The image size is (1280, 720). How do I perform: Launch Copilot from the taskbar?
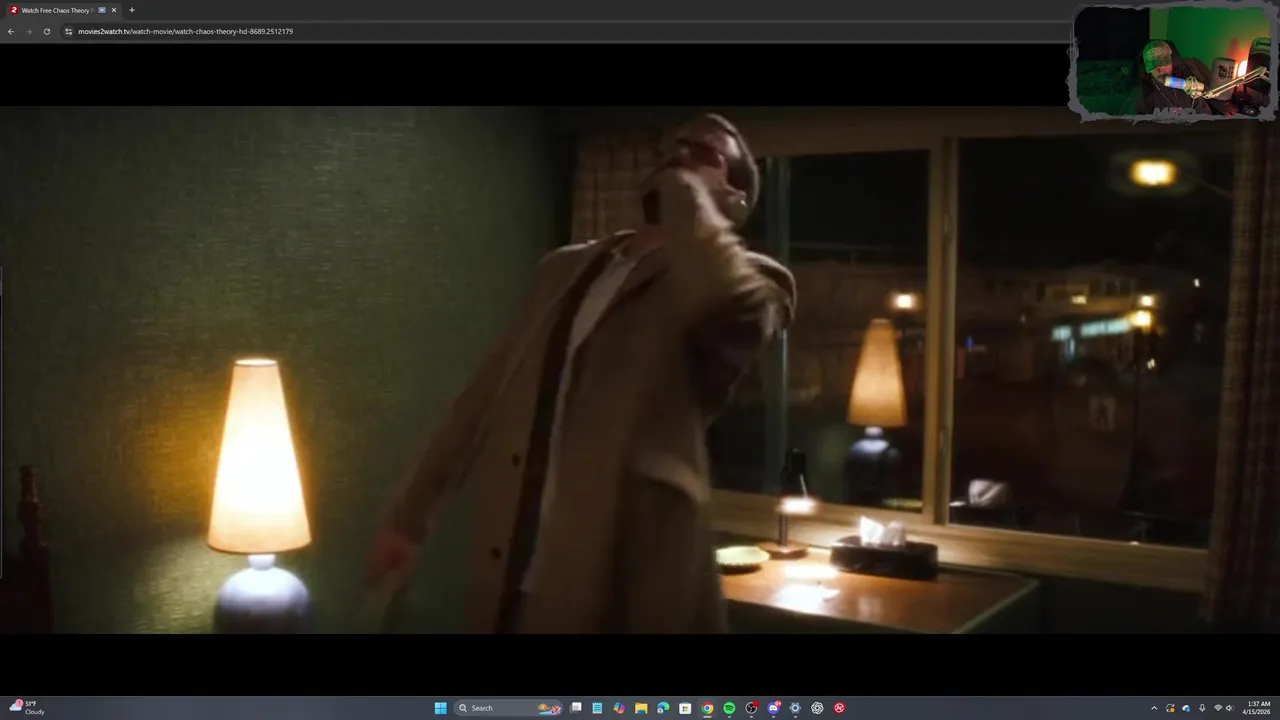pyautogui.click(x=619, y=708)
